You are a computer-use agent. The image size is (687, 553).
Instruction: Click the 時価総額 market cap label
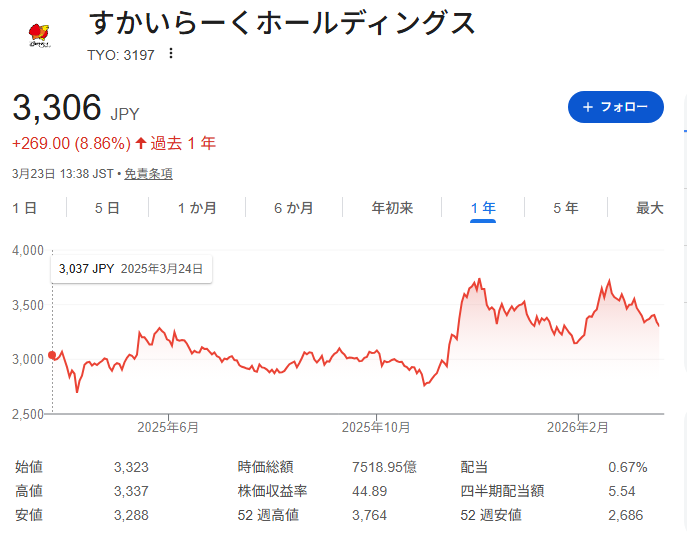(x=265, y=467)
